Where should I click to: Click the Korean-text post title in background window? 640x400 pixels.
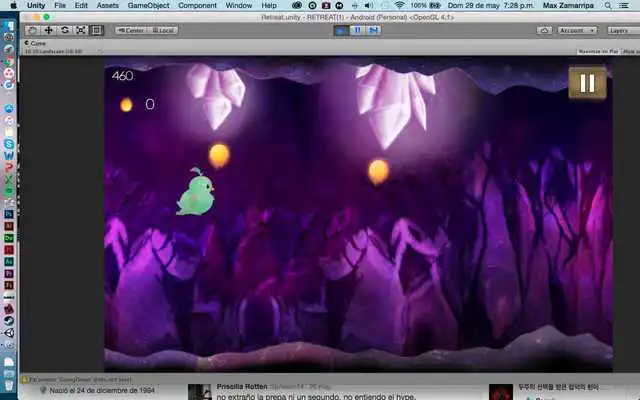[558, 387]
